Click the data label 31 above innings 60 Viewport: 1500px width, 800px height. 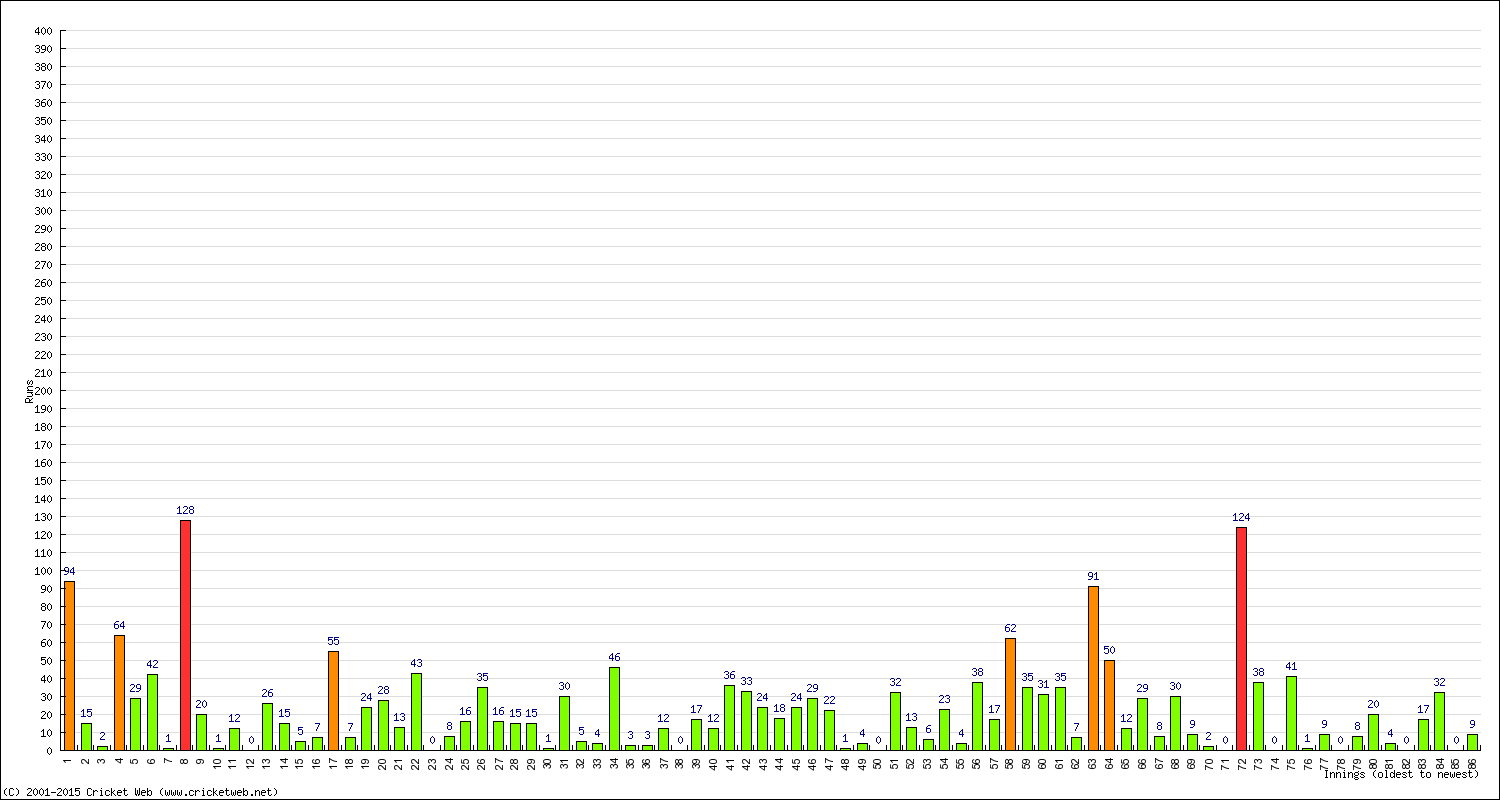tap(1044, 684)
